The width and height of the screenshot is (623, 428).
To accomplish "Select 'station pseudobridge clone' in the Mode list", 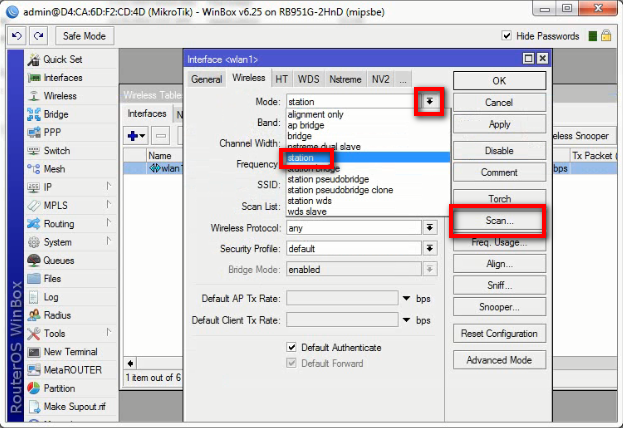I will click(368, 190).
